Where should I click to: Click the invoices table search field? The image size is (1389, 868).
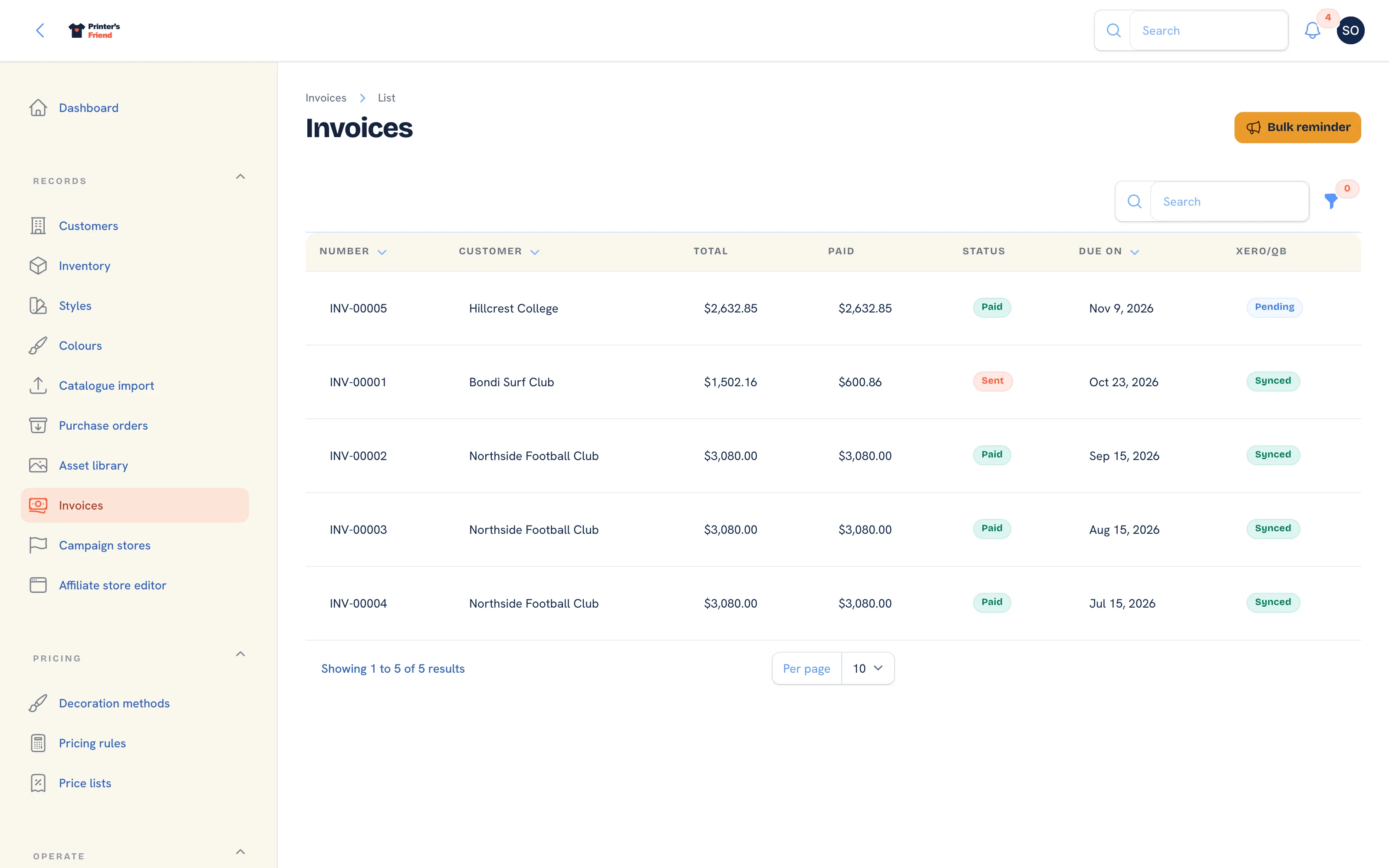(x=1229, y=201)
